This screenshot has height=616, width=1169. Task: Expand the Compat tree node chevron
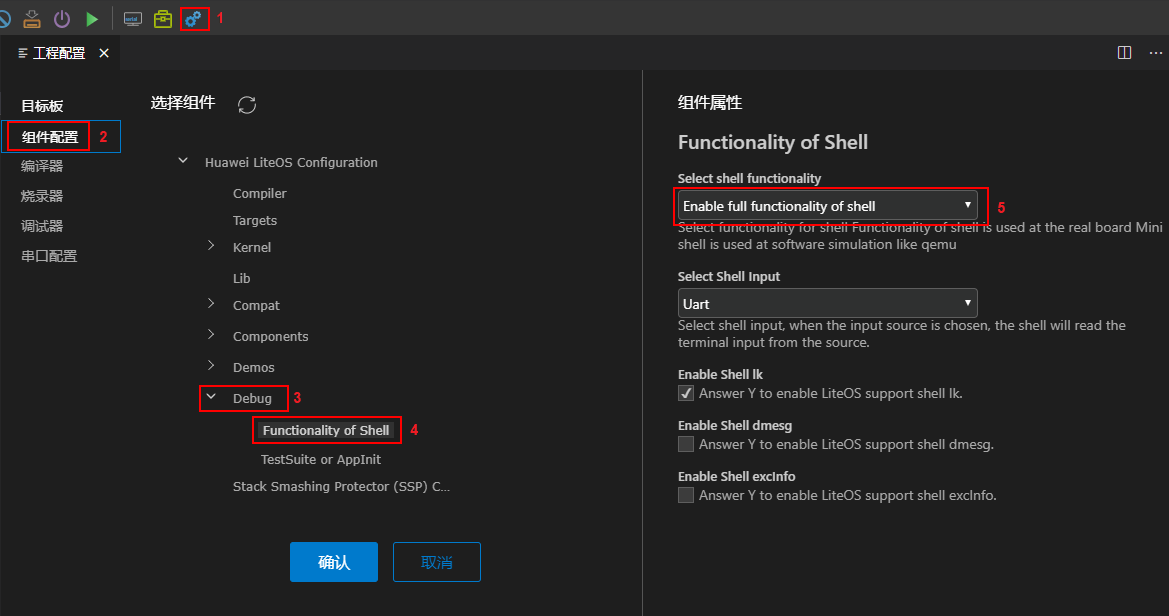[x=211, y=304]
